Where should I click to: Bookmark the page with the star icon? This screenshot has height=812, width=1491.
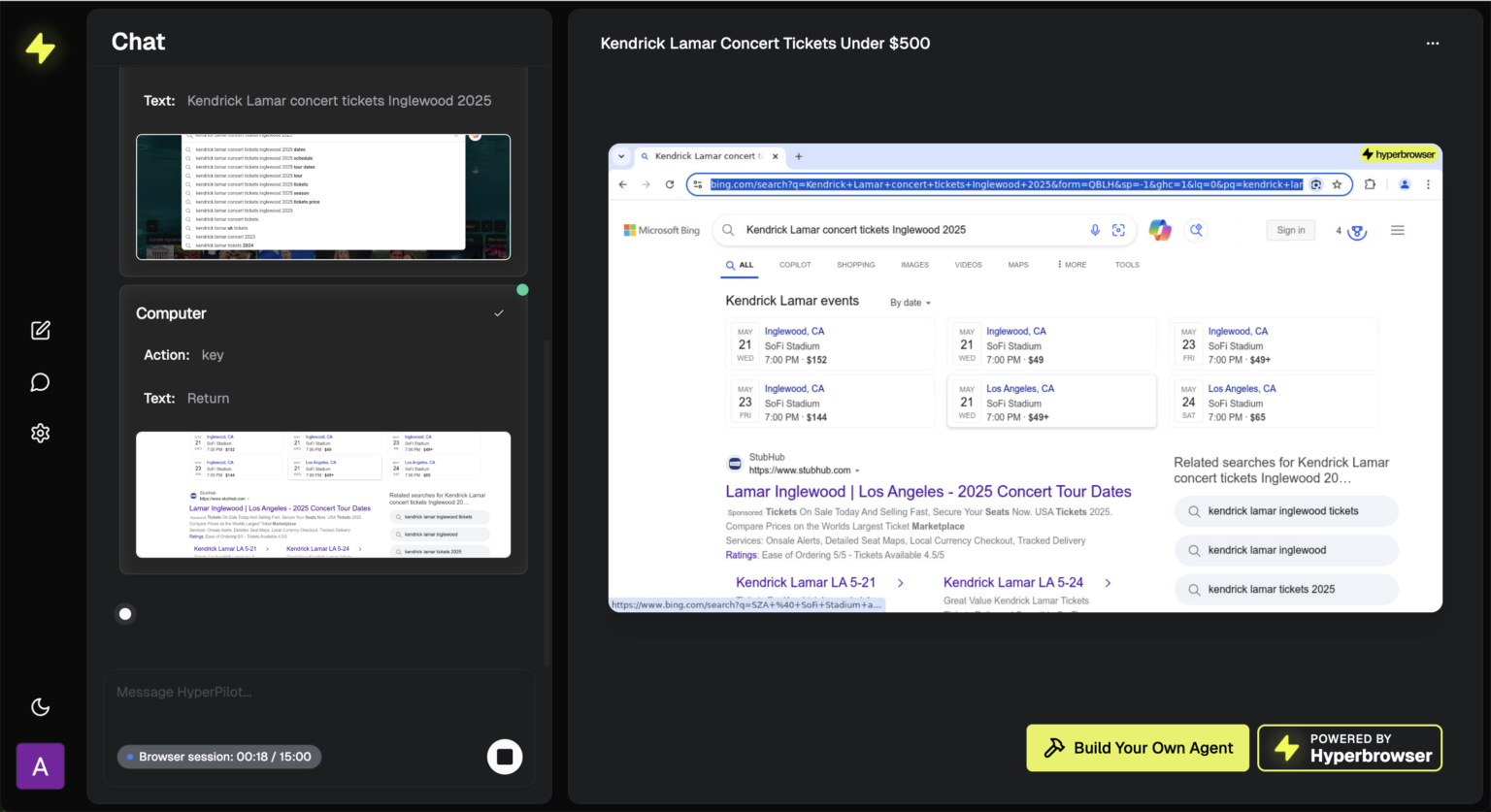click(x=1338, y=183)
